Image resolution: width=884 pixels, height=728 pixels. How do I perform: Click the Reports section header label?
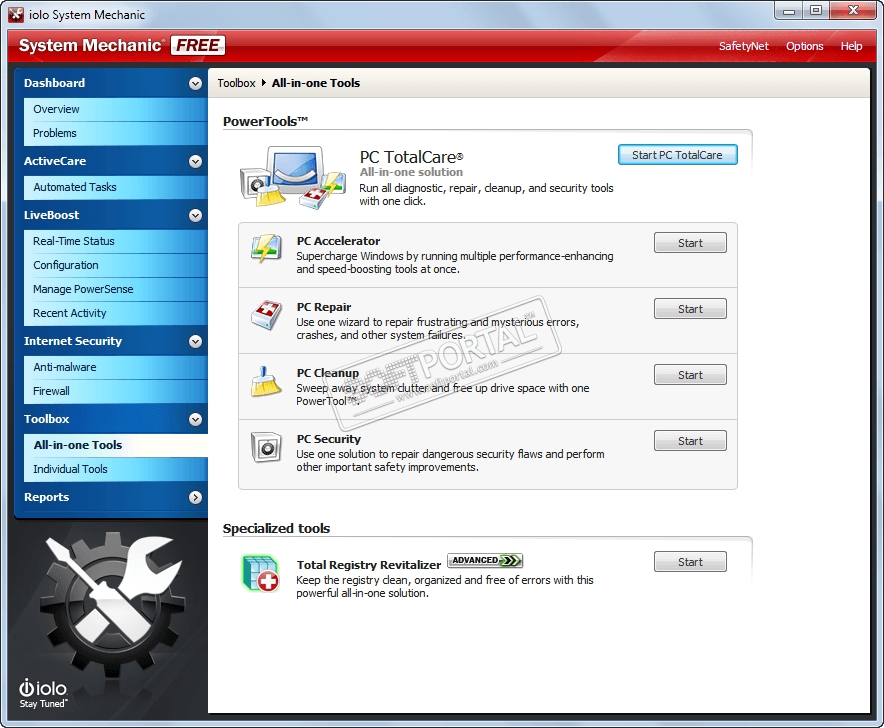(46, 497)
